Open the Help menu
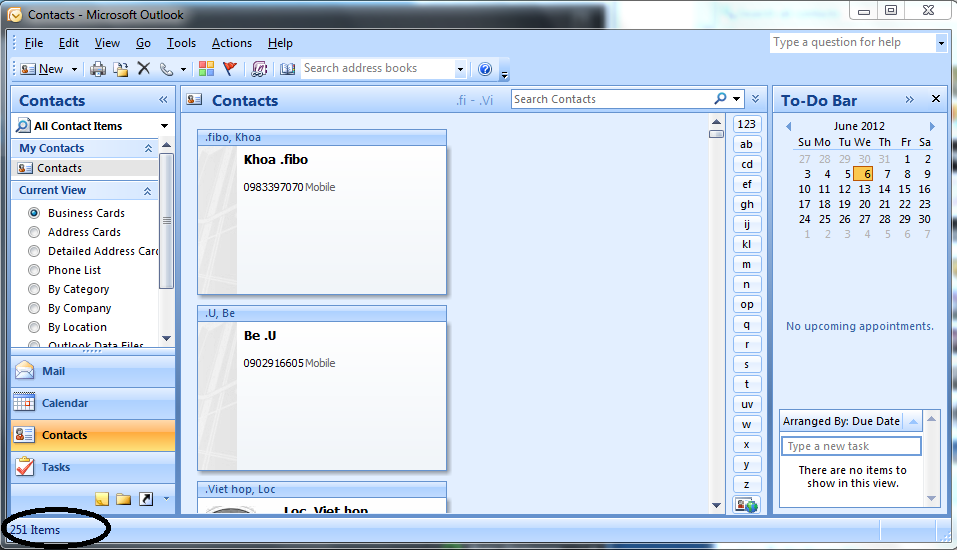This screenshot has width=957, height=550. click(x=280, y=43)
